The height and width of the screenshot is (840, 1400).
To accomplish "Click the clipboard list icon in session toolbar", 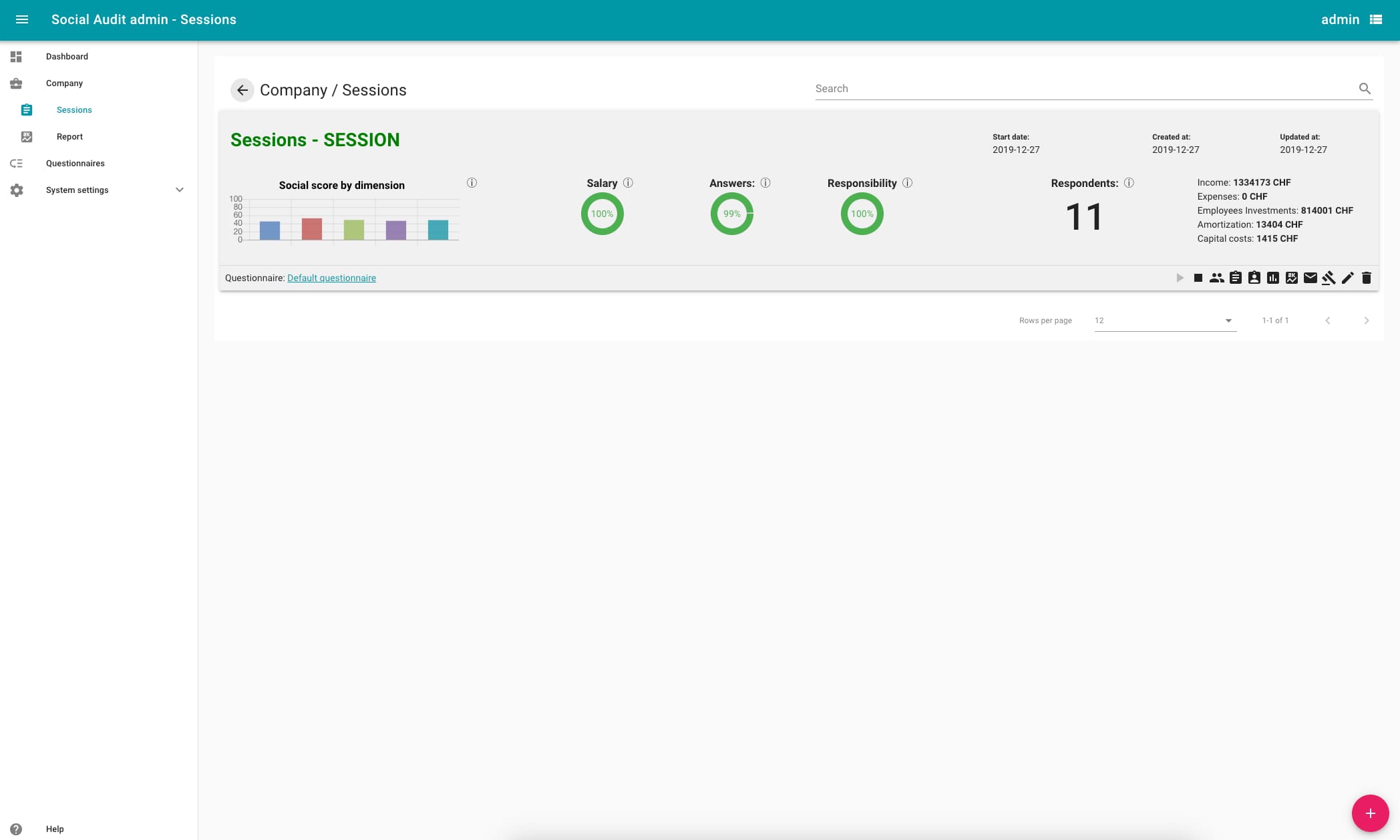I will pos(1236,278).
